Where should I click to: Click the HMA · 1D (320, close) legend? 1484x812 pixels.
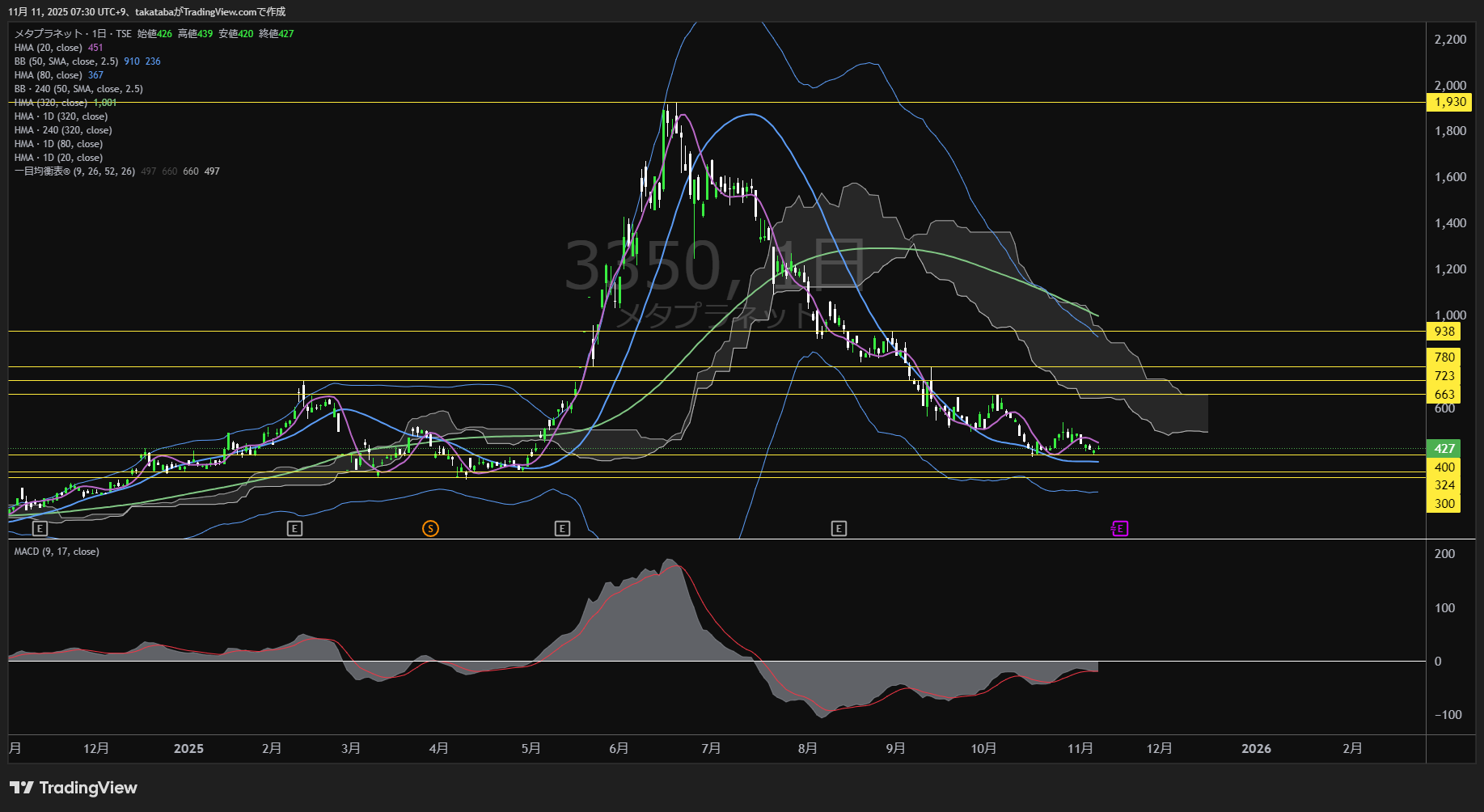coord(61,116)
